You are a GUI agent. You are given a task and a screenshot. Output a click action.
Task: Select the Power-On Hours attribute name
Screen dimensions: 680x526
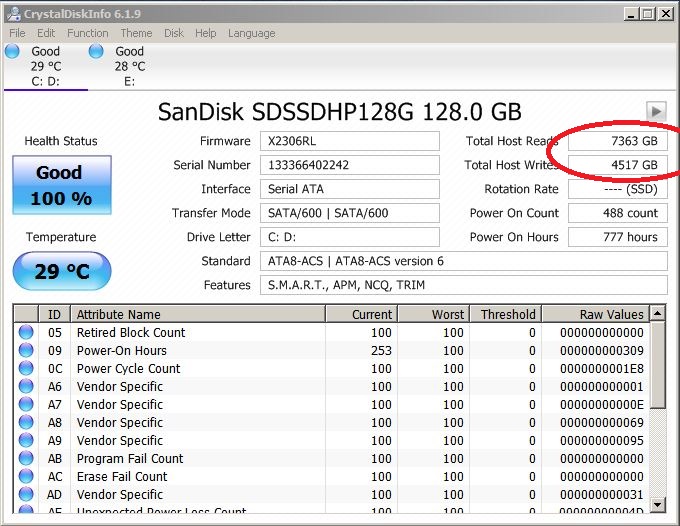122,350
